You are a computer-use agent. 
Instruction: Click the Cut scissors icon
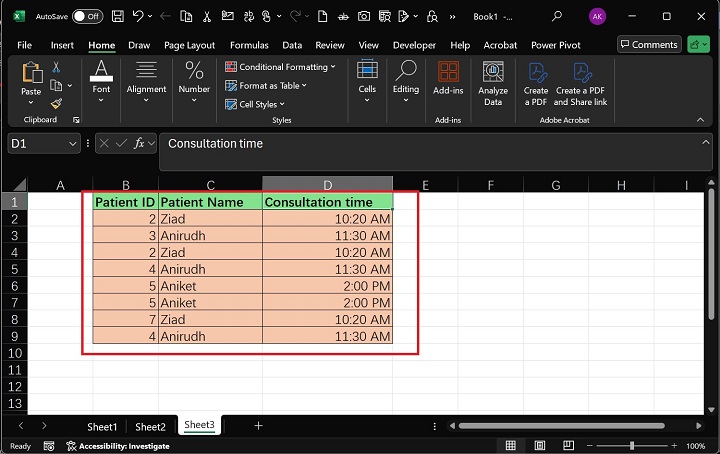56,67
